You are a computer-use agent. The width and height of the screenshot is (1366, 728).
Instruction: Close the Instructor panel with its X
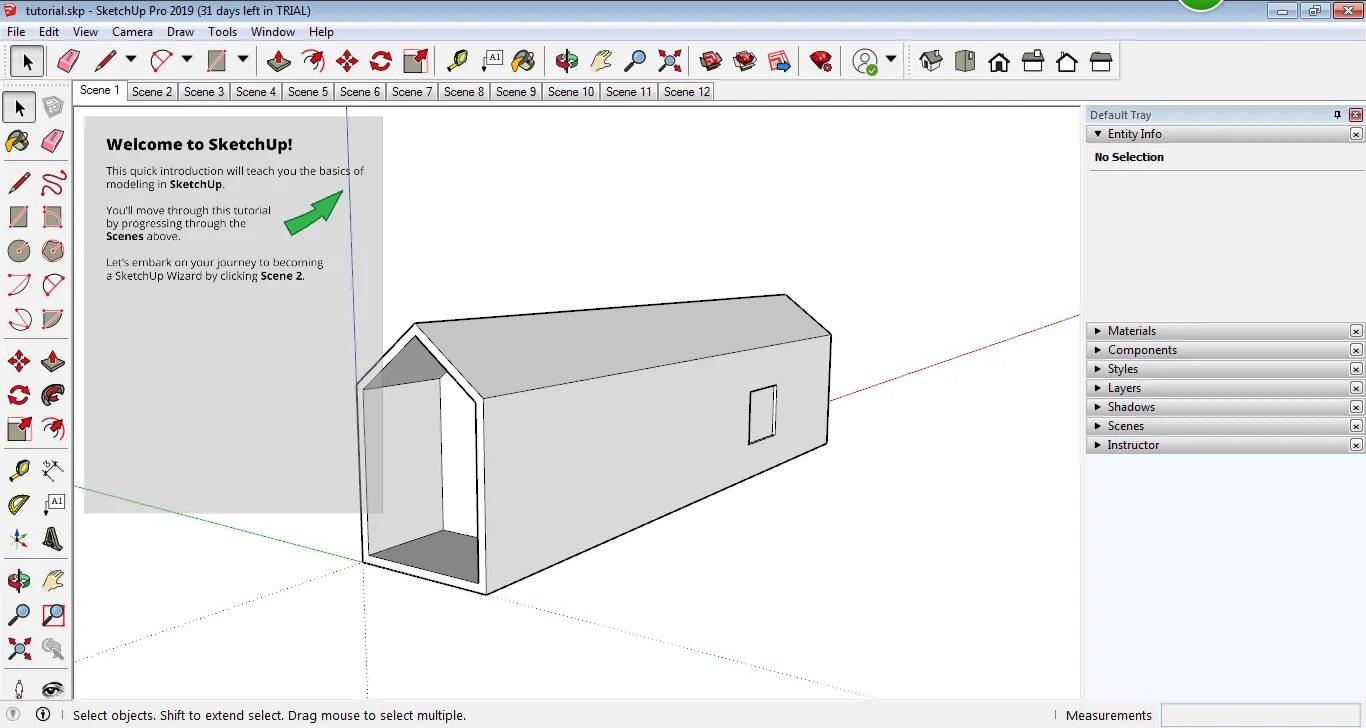coord(1356,445)
